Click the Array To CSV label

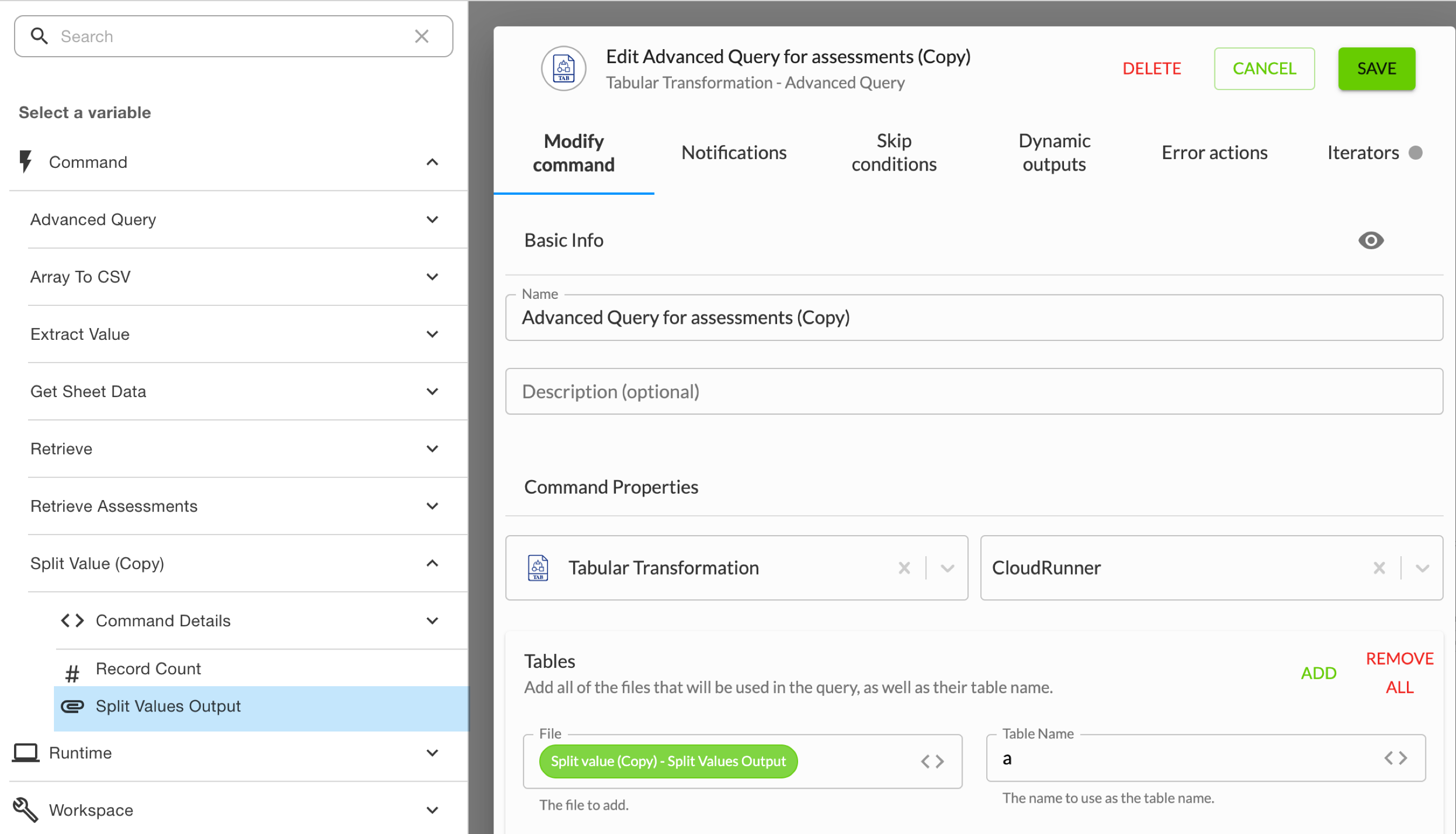click(x=81, y=277)
